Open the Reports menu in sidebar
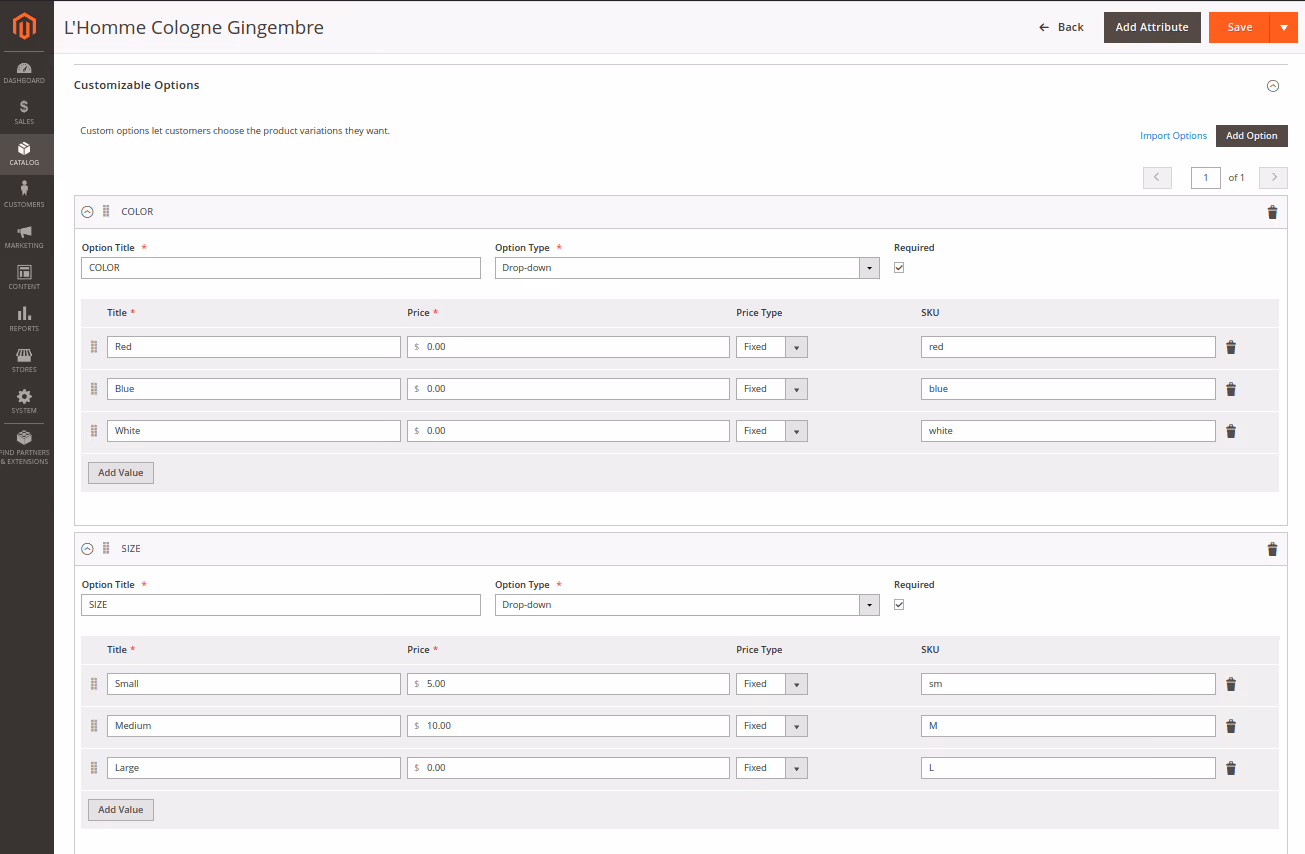The width and height of the screenshot is (1305, 854). (26, 320)
